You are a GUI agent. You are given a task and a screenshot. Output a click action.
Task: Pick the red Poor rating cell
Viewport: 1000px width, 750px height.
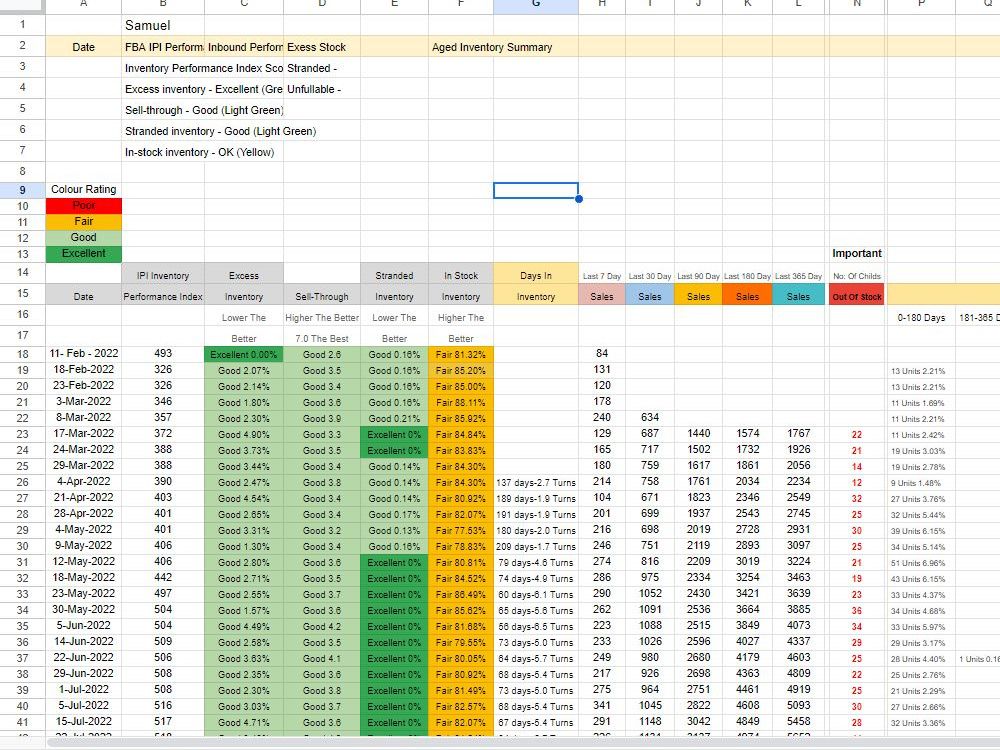[x=84, y=205]
